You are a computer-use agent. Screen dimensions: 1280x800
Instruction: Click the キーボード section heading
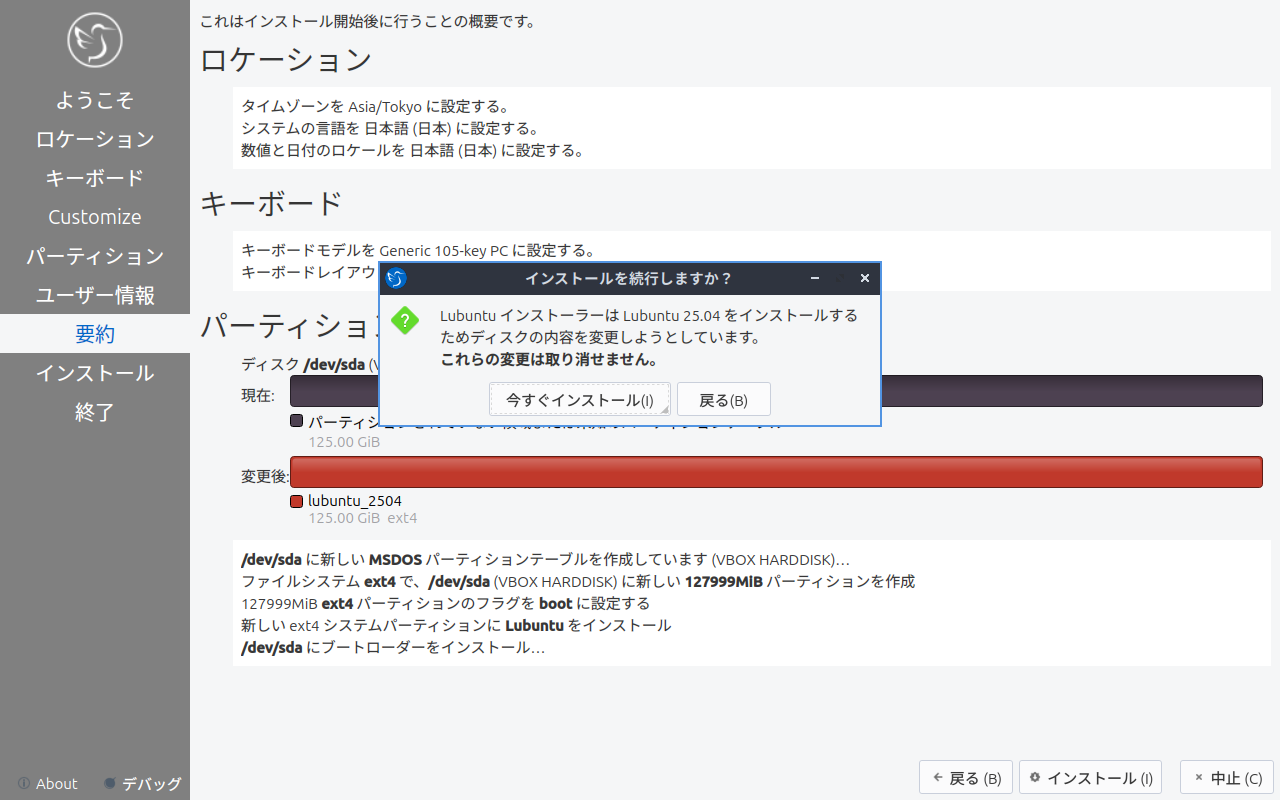click(272, 203)
